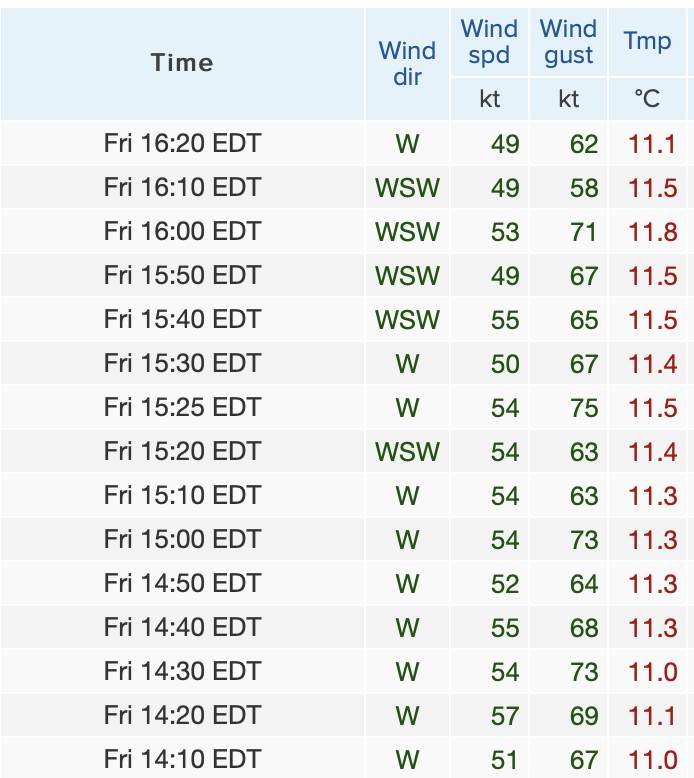Image resolution: width=694 pixels, height=778 pixels.
Task: Click the 51 kt wind speed value
Action: [505, 760]
